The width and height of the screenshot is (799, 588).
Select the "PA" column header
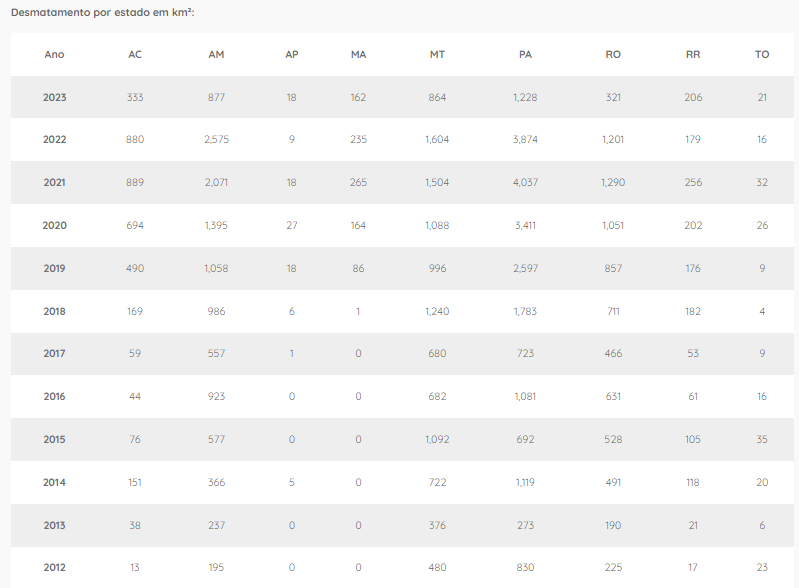(525, 54)
